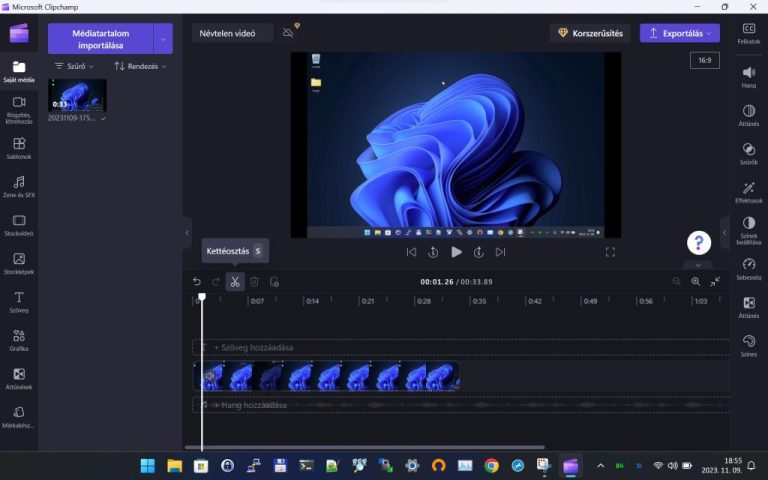
Task: Open the Áttűnések transitions sidebar panel
Action: pyautogui.click(x=19, y=379)
